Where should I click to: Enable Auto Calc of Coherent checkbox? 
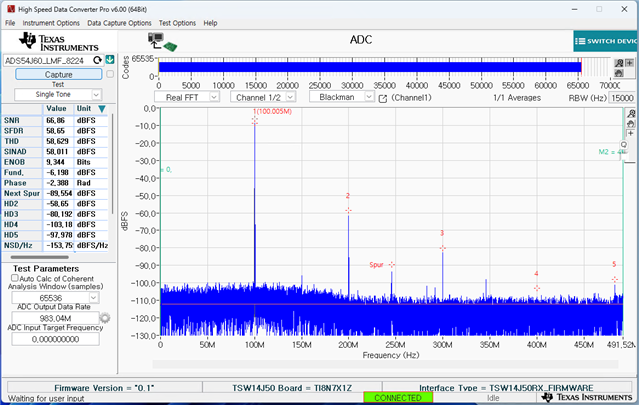coord(15,278)
